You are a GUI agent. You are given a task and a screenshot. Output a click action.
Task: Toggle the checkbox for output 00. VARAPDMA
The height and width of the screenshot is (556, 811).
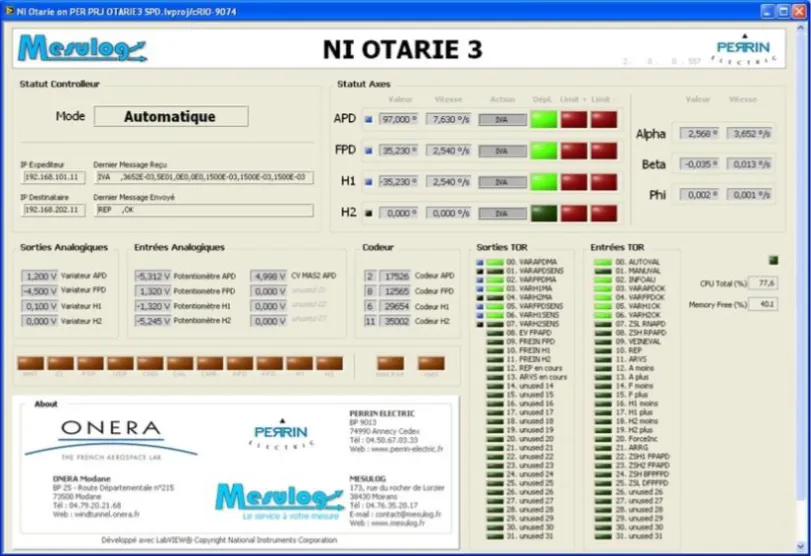click(480, 262)
